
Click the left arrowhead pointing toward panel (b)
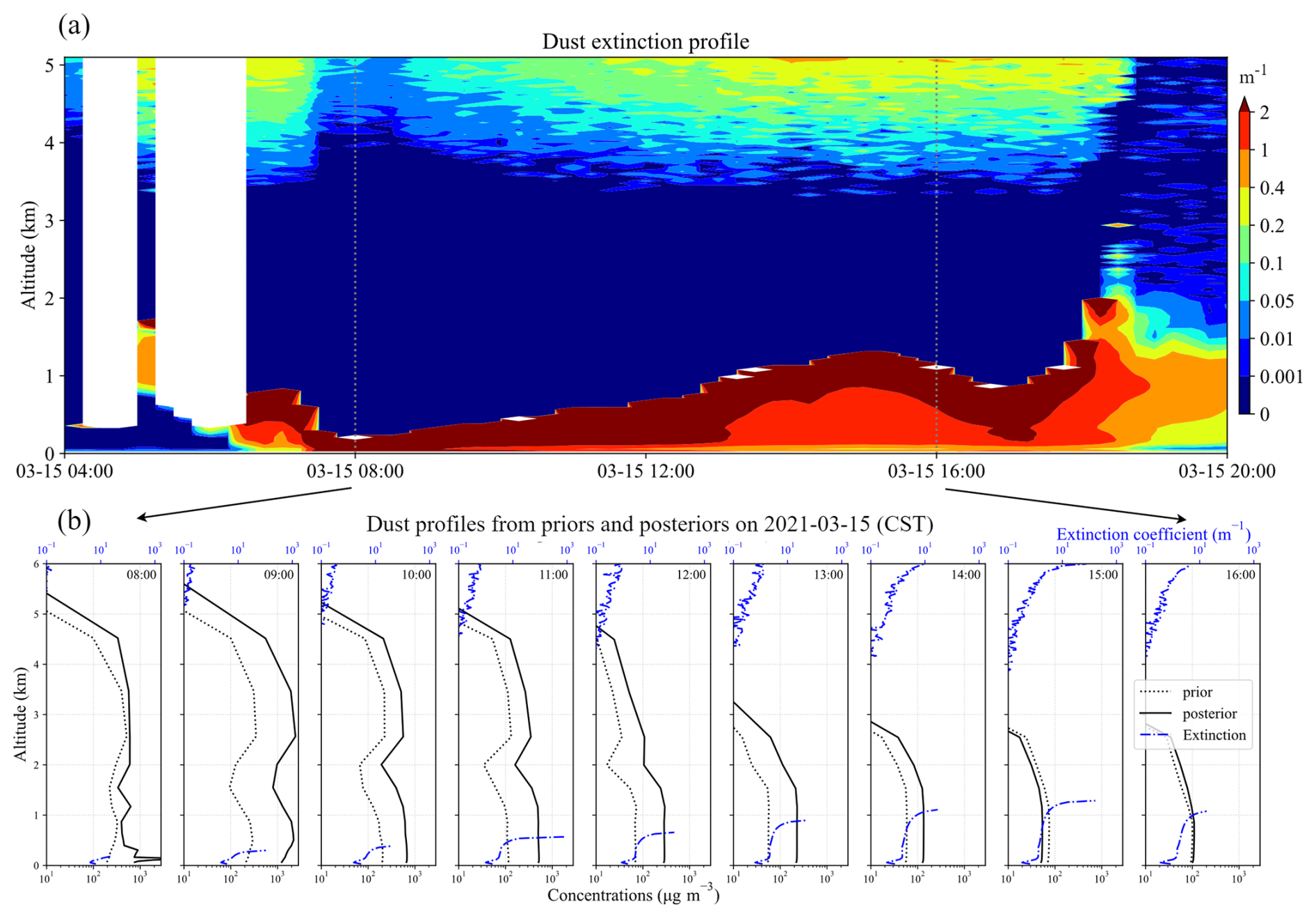point(142,517)
